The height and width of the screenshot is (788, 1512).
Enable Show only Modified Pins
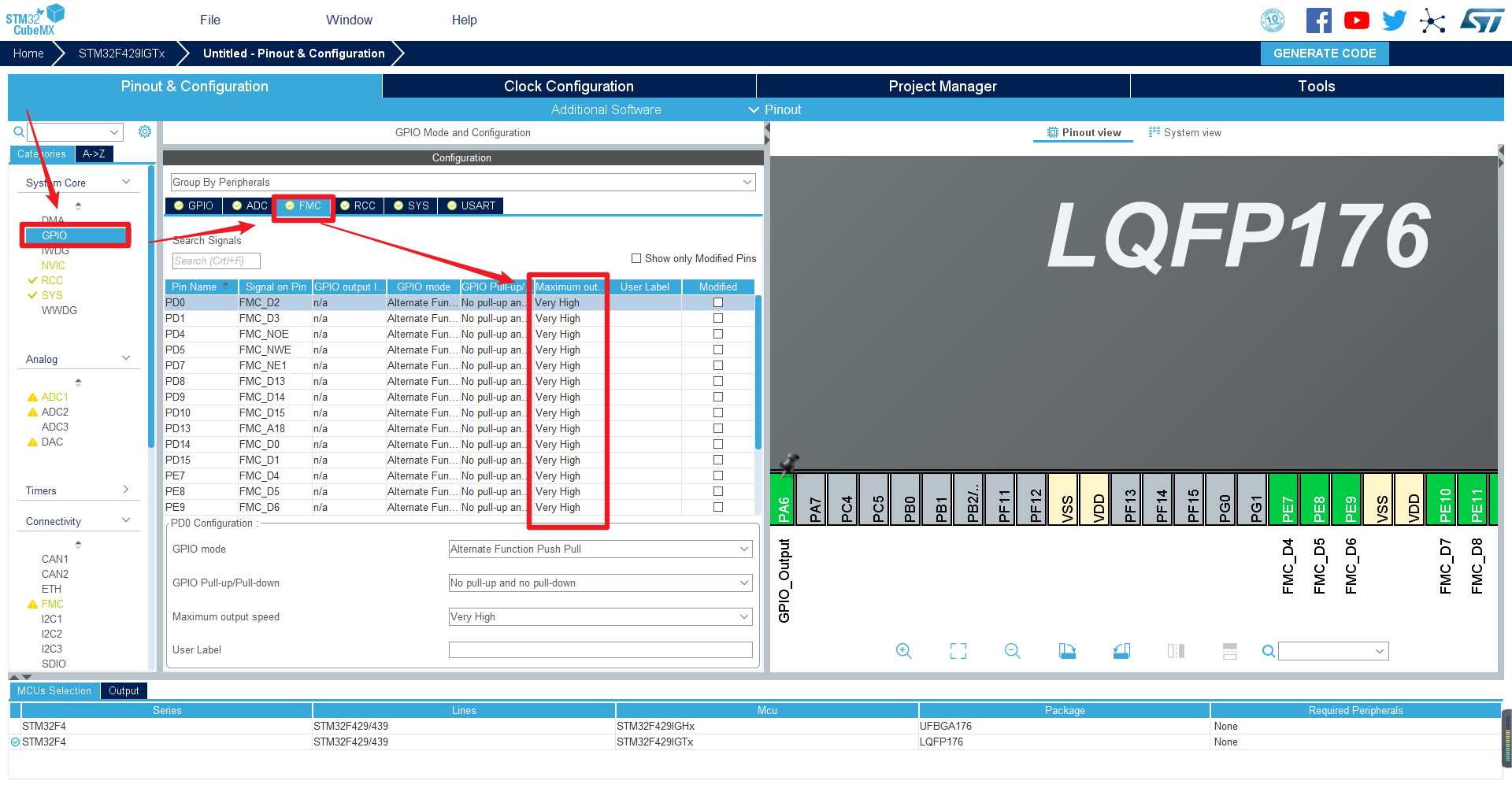[x=636, y=258]
